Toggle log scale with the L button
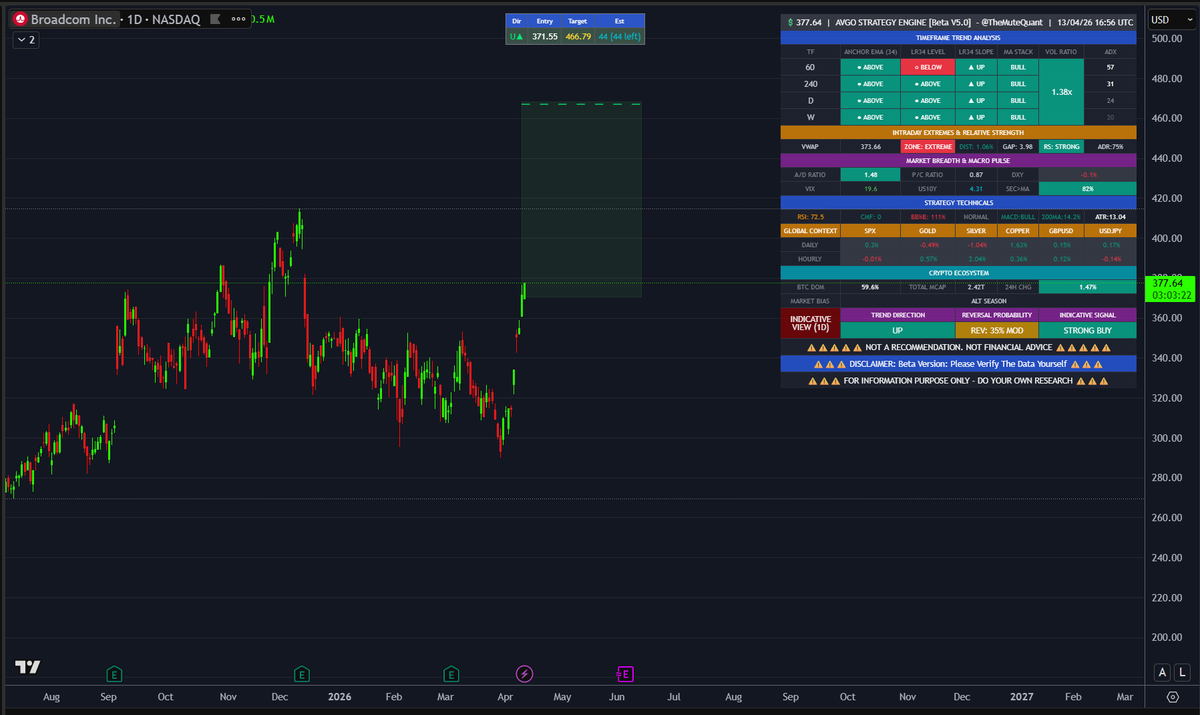This screenshot has width=1200, height=715. 1181,673
